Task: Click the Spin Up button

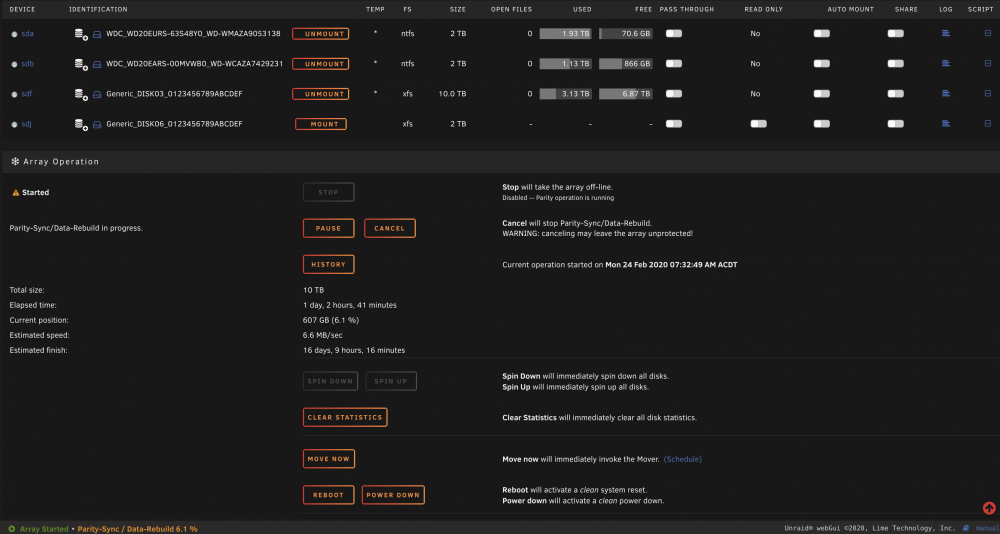Action: tap(391, 382)
